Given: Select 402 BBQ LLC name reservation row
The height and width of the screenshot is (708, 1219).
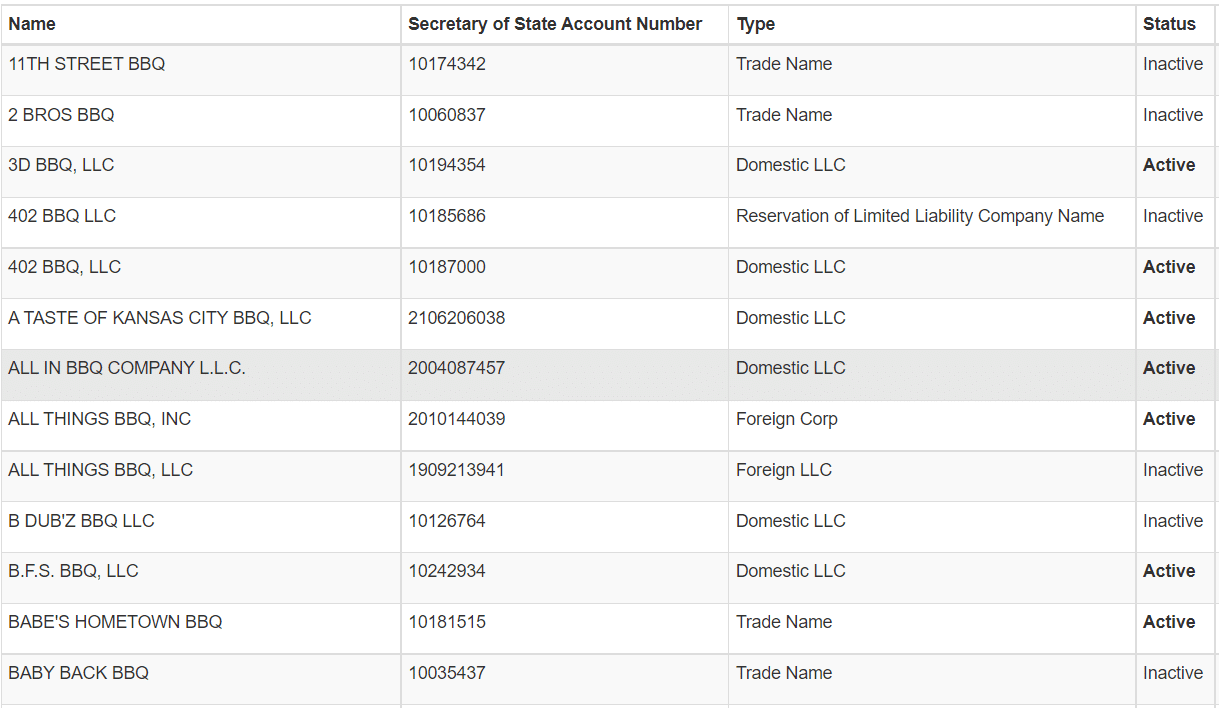Looking at the screenshot, I should coord(609,222).
